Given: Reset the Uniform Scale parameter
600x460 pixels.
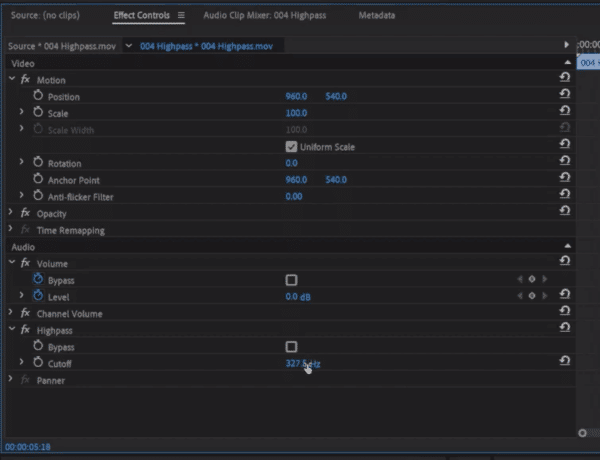Looking at the screenshot, I should pyautogui.click(x=565, y=144).
